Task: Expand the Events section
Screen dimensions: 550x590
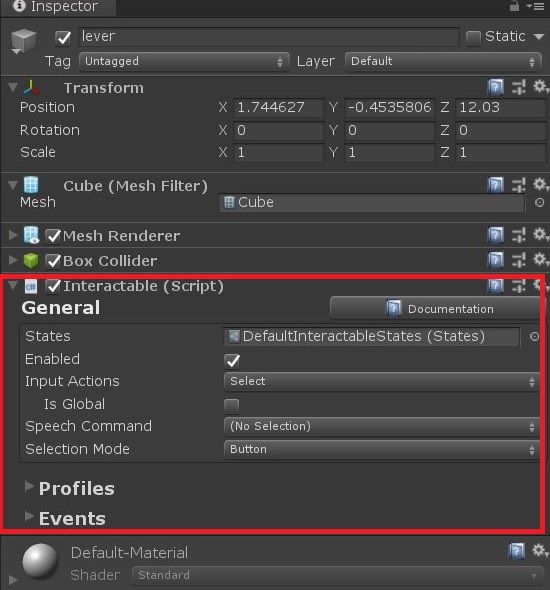Action: pyautogui.click(x=29, y=516)
